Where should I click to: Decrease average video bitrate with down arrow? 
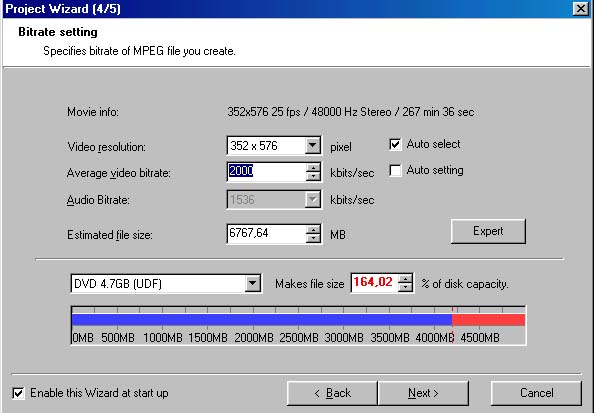point(313,177)
